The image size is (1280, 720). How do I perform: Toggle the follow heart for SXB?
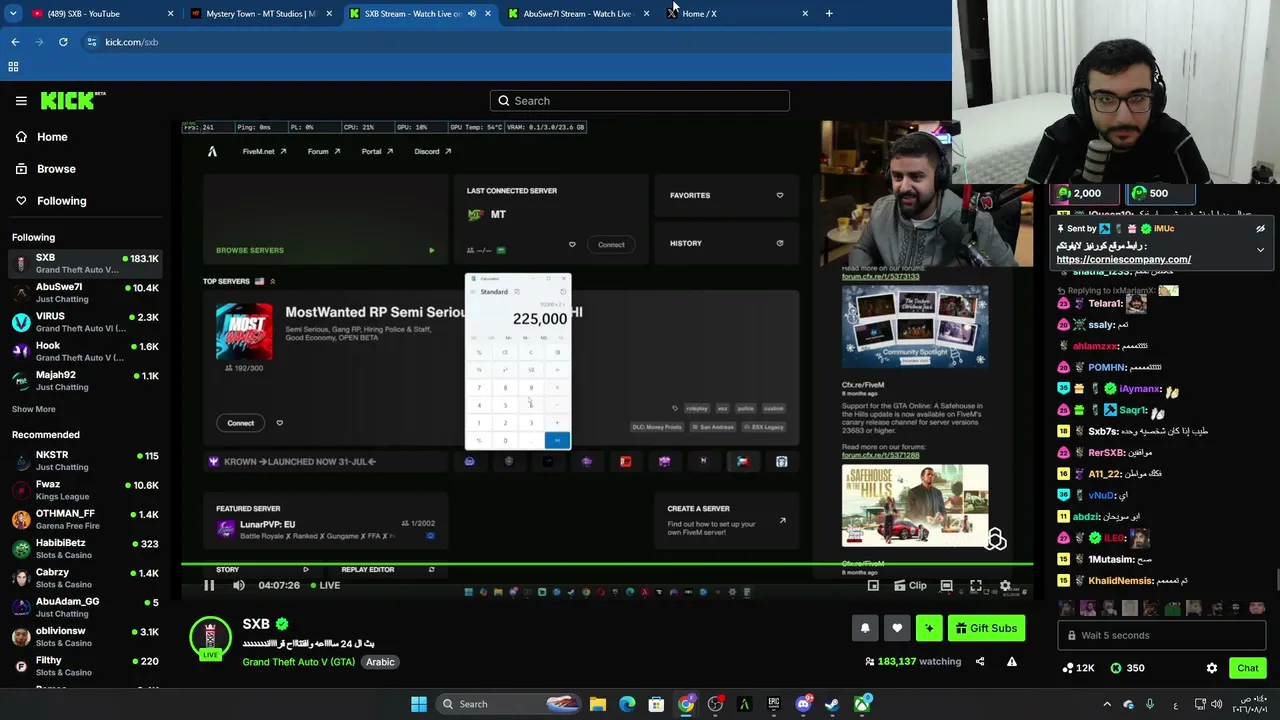pyautogui.click(x=897, y=628)
